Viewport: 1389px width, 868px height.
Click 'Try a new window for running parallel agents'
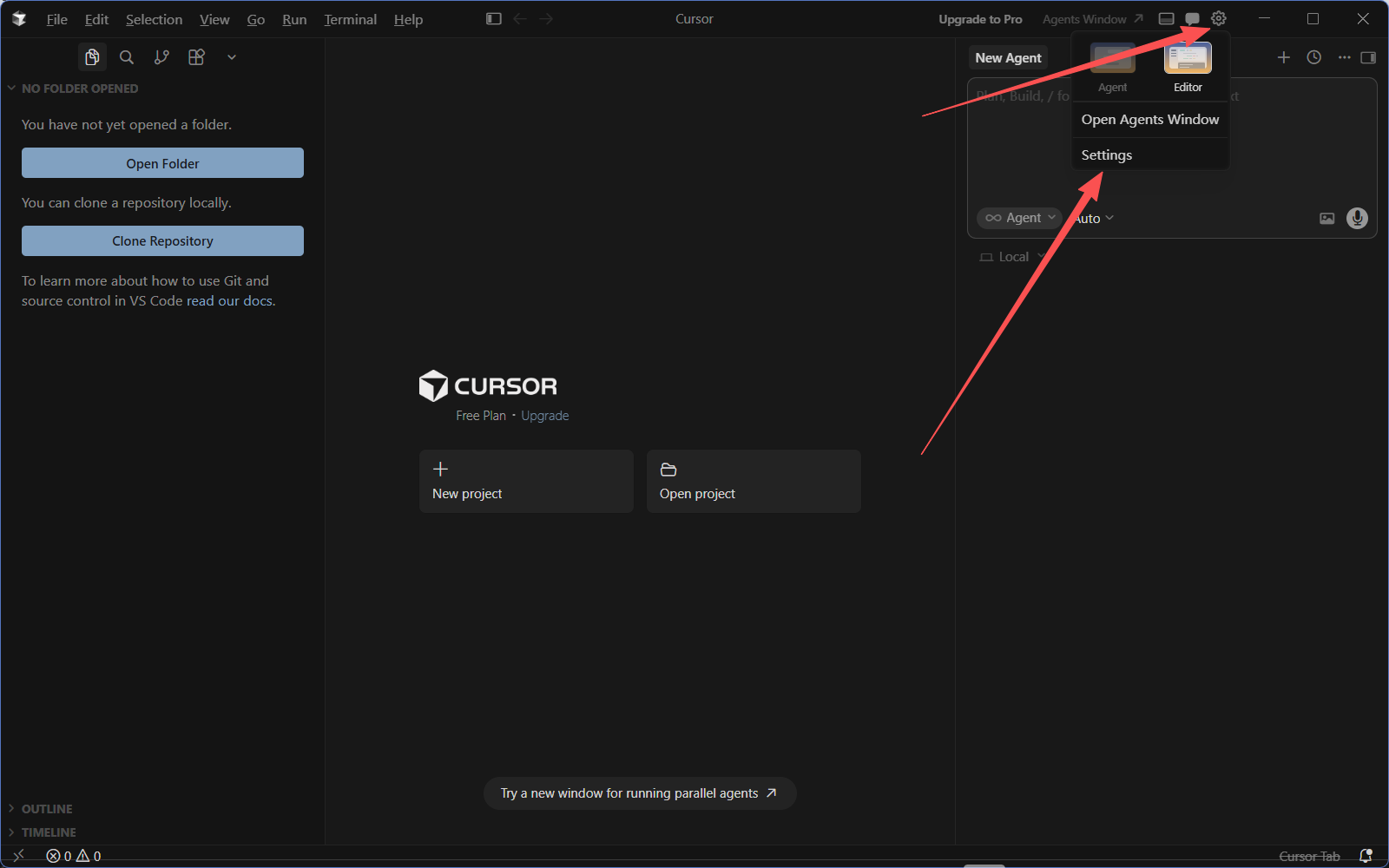640,793
